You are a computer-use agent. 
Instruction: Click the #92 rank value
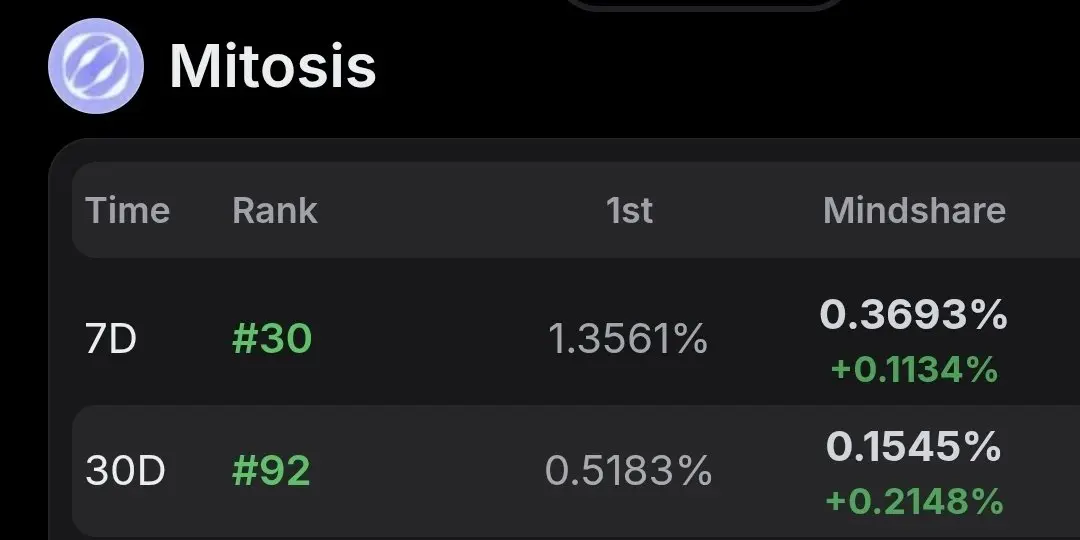point(271,471)
